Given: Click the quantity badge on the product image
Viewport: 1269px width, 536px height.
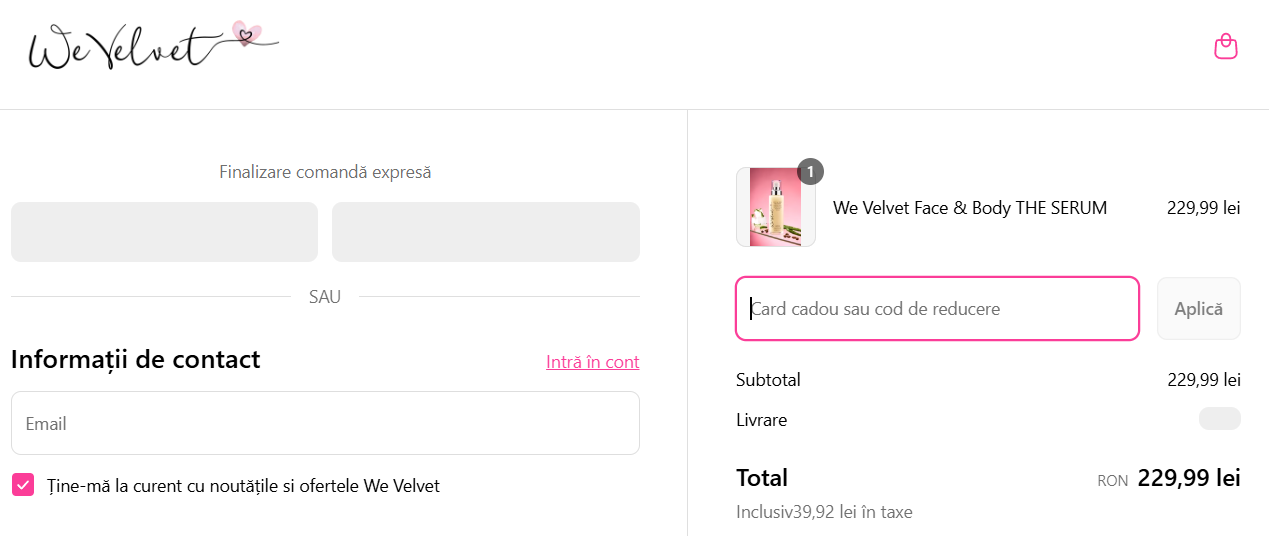Looking at the screenshot, I should click(810, 171).
